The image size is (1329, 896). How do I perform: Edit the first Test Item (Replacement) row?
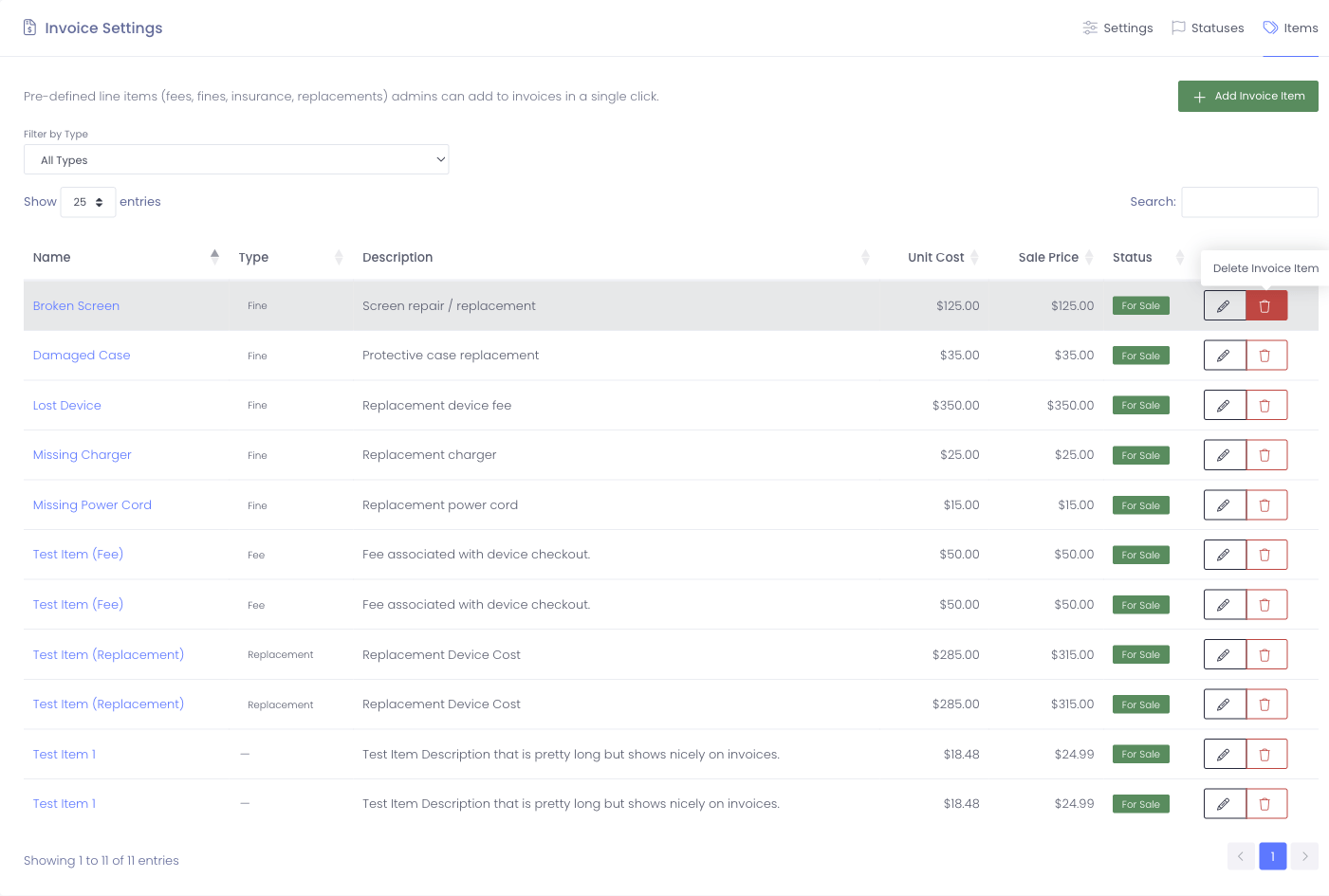coord(1225,654)
